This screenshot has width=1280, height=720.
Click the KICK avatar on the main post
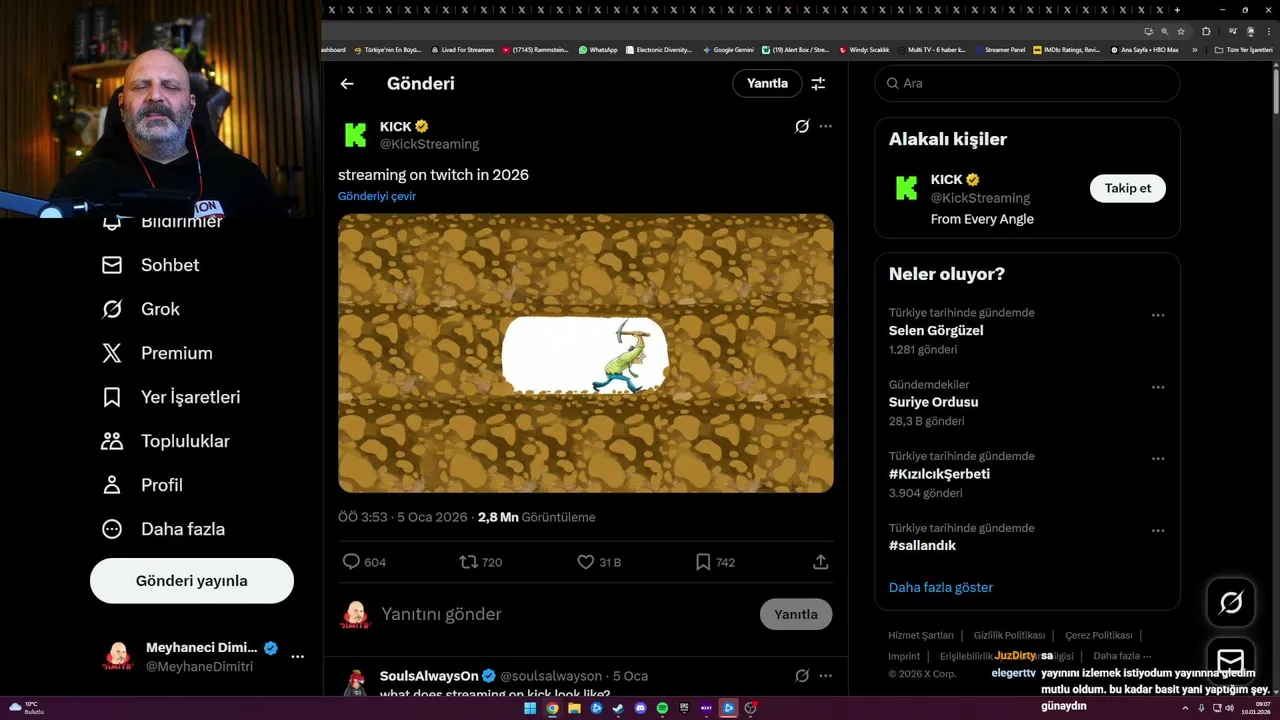point(355,135)
